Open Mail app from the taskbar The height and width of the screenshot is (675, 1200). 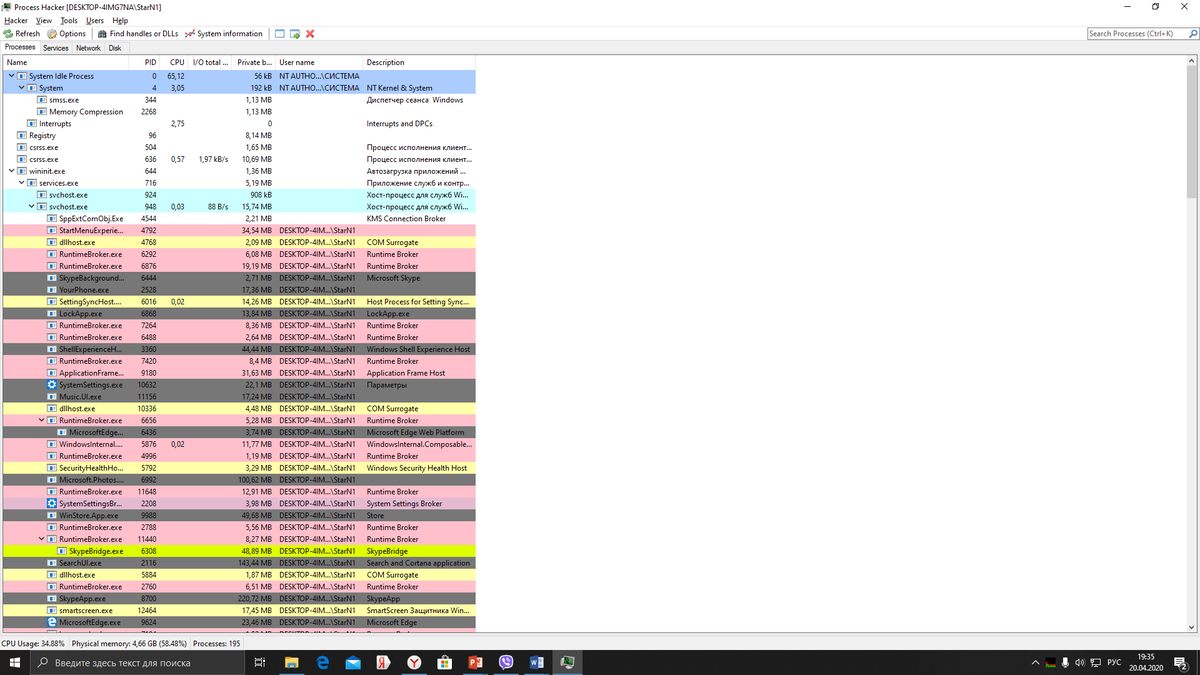pyautogui.click(x=353, y=662)
